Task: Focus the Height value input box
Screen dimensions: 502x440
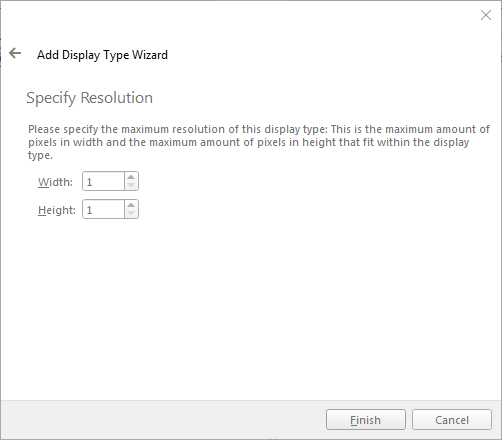Action: [x=103, y=209]
